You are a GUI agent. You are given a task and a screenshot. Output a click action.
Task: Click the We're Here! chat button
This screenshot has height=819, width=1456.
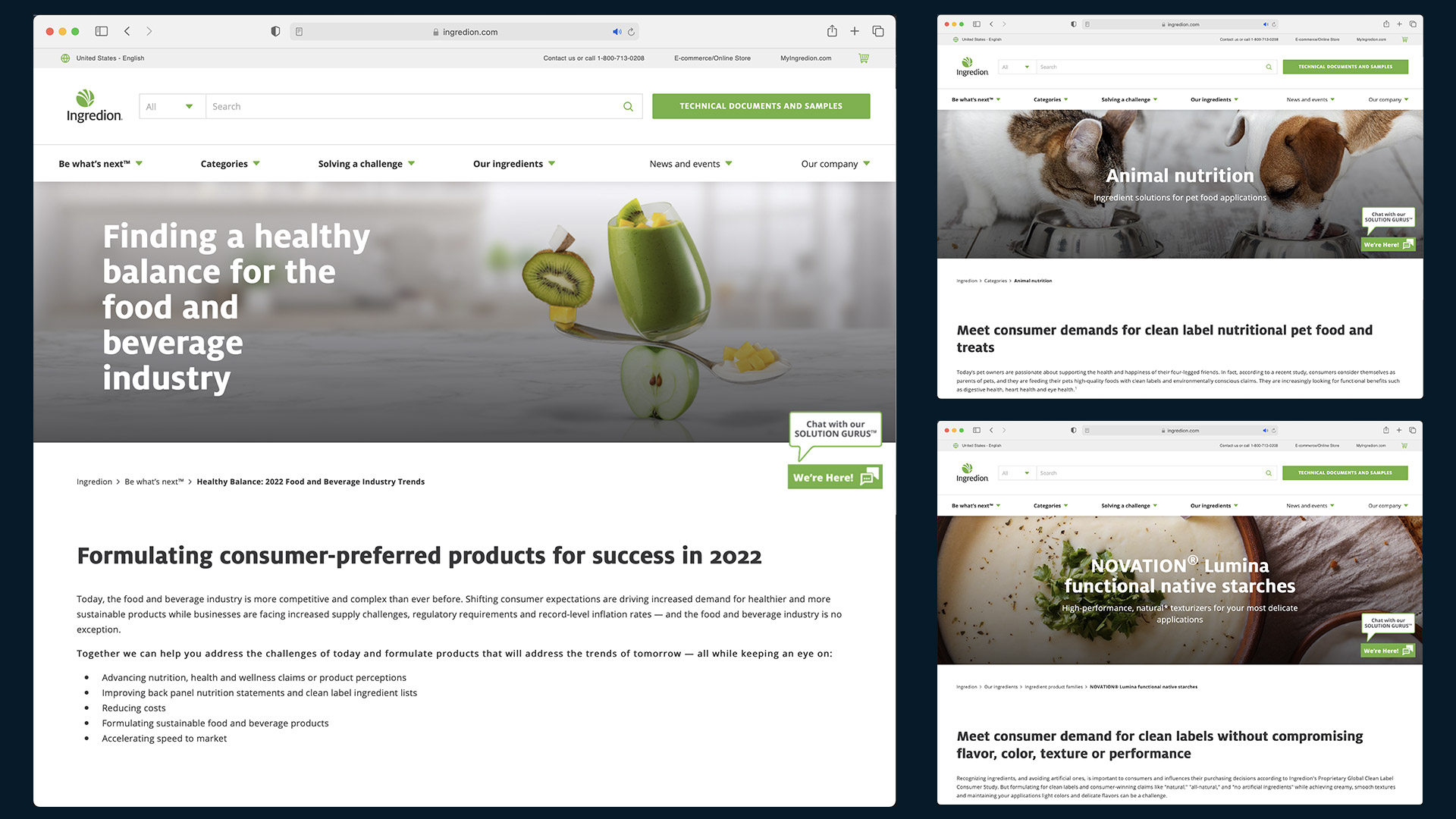(x=835, y=477)
